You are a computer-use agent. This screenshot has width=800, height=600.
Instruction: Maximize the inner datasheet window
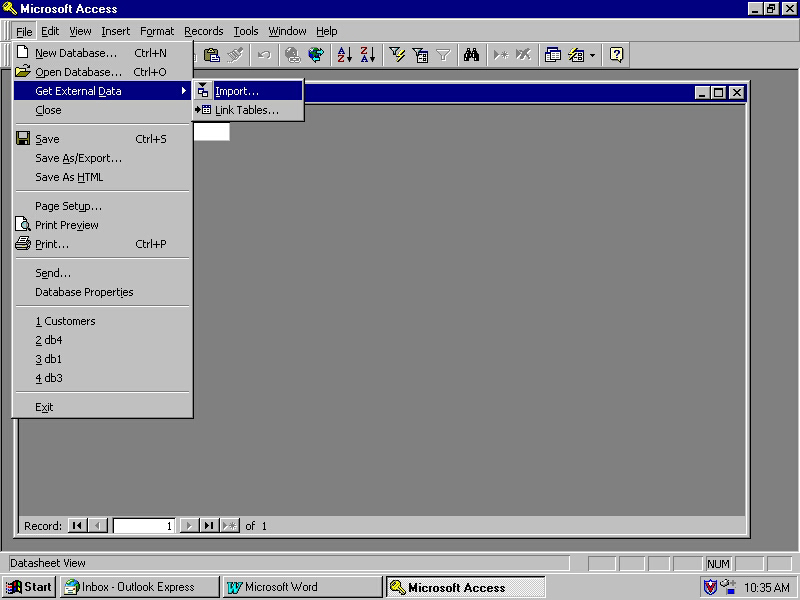(718, 93)
